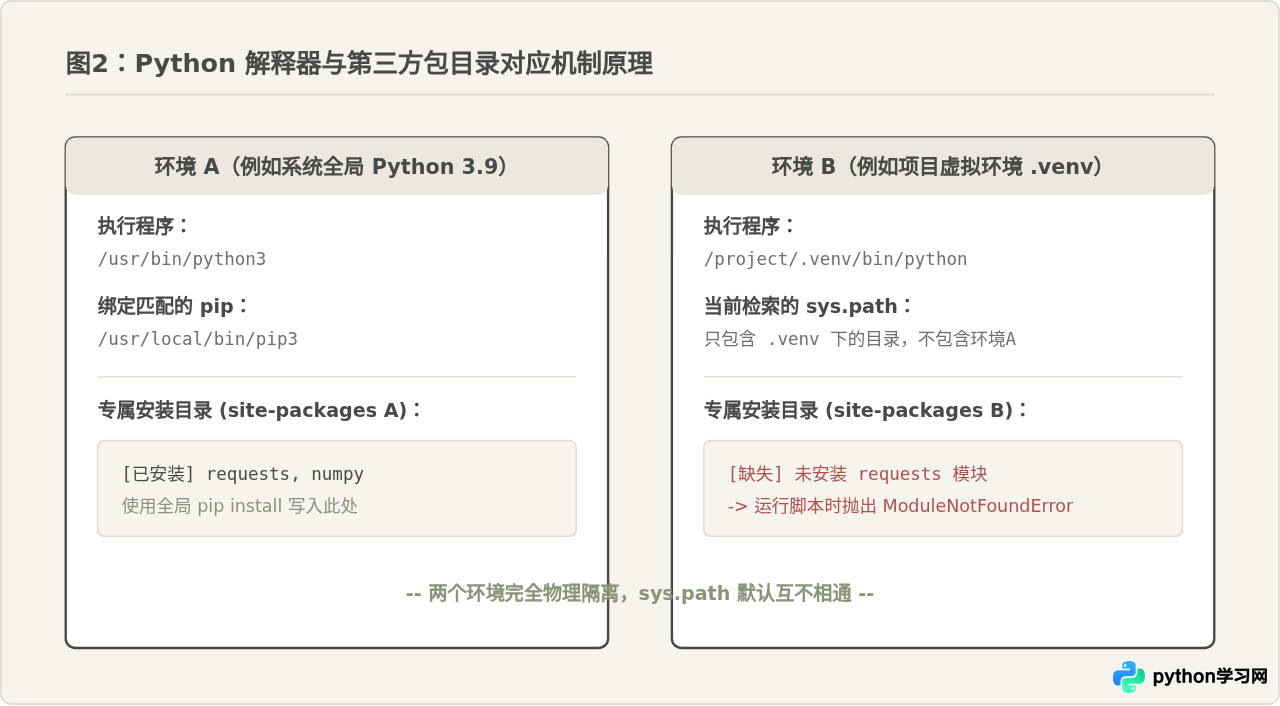Click the path "/usr/bin/python3"
Viewport: 1280px width, 706px height.
(x=182, y=259)
